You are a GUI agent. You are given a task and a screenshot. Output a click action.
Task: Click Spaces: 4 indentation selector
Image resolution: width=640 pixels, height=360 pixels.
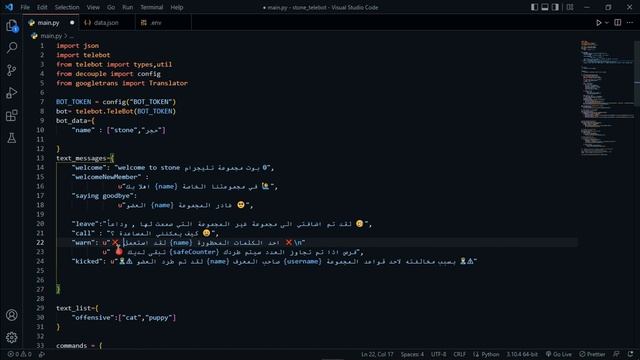click(412, 354)
